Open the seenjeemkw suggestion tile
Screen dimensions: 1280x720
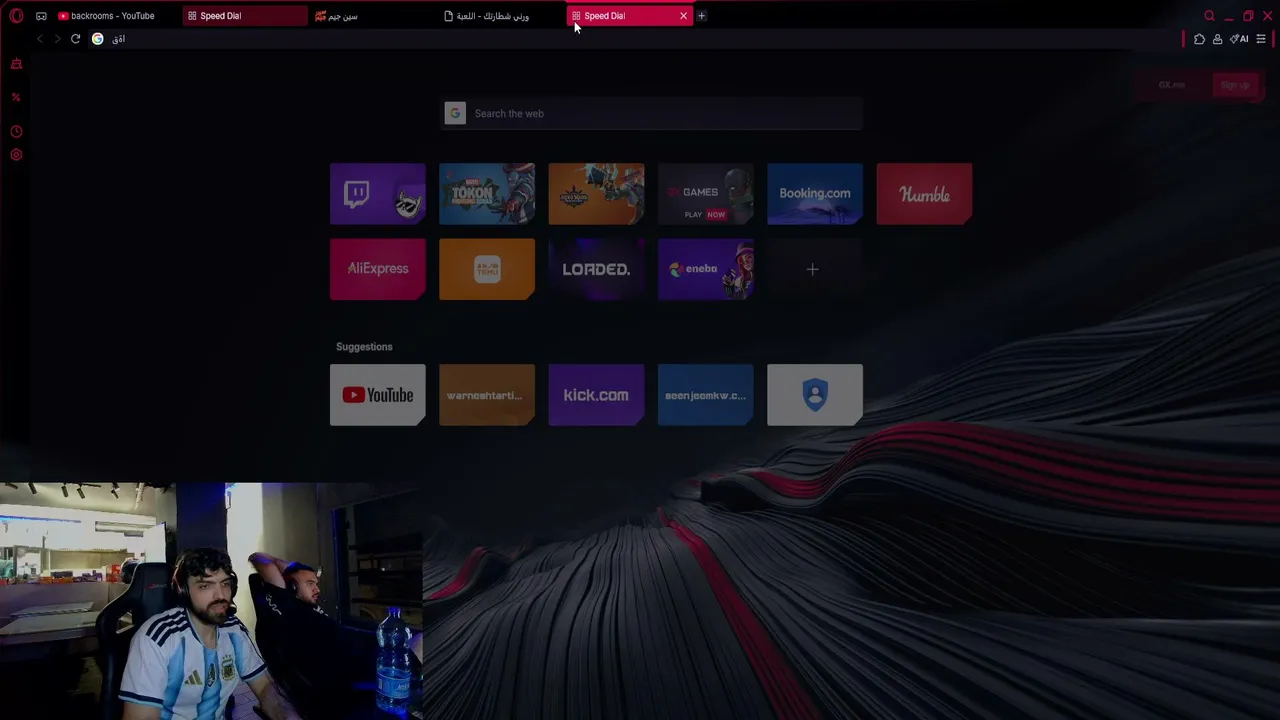pyautogui.click(x=705, y=395)
